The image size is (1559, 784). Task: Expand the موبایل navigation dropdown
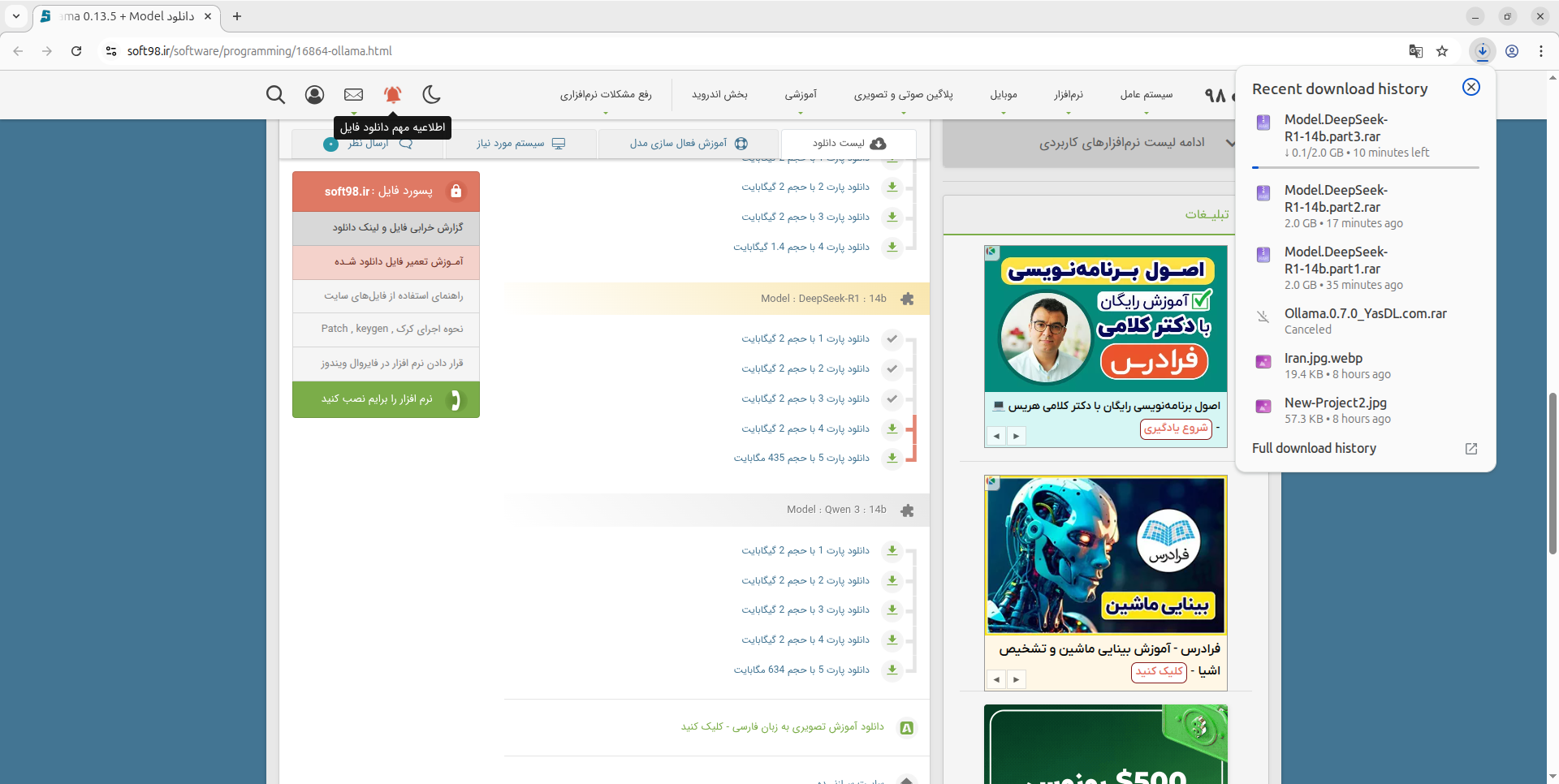(x=1004, y=95)
